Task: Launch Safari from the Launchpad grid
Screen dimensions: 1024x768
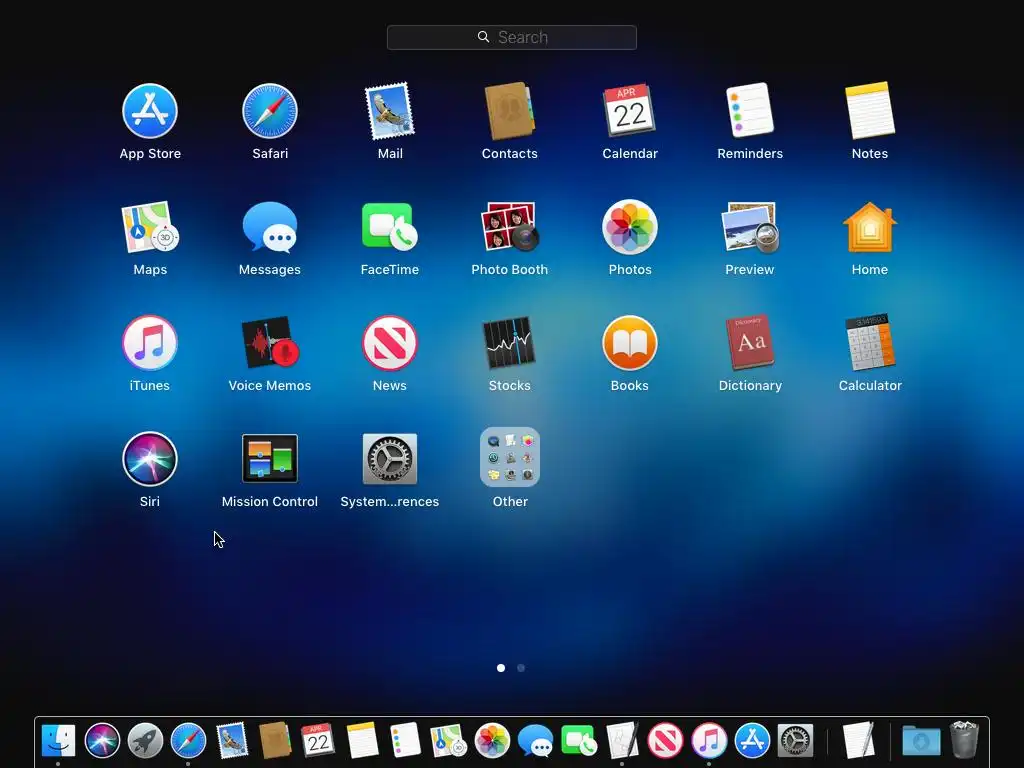Action: (270, 111)
